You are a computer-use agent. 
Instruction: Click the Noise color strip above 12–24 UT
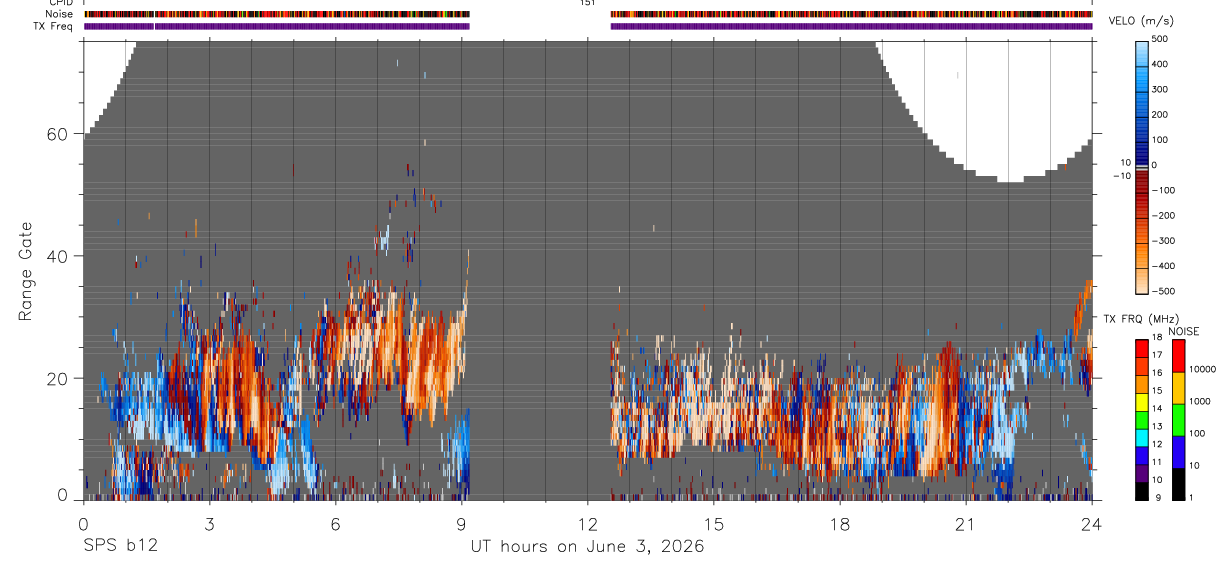pyautogui.click(x=851, y=14)
